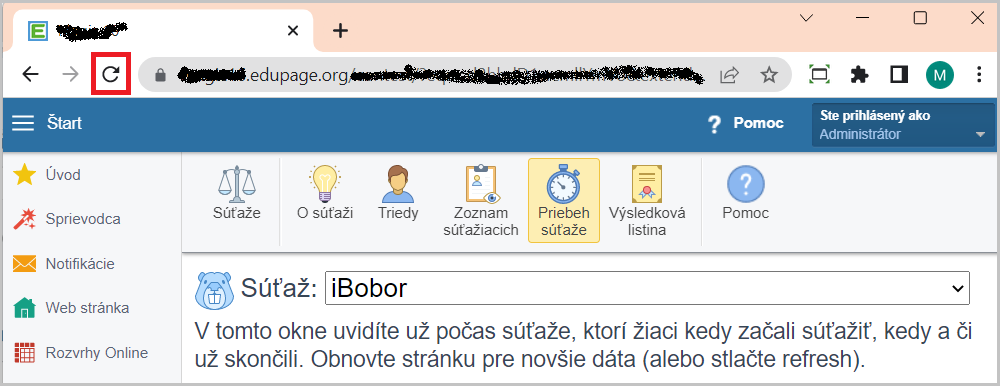Expand the Súťaž iBobor dropdown
1000x386 pixels.
647,288
